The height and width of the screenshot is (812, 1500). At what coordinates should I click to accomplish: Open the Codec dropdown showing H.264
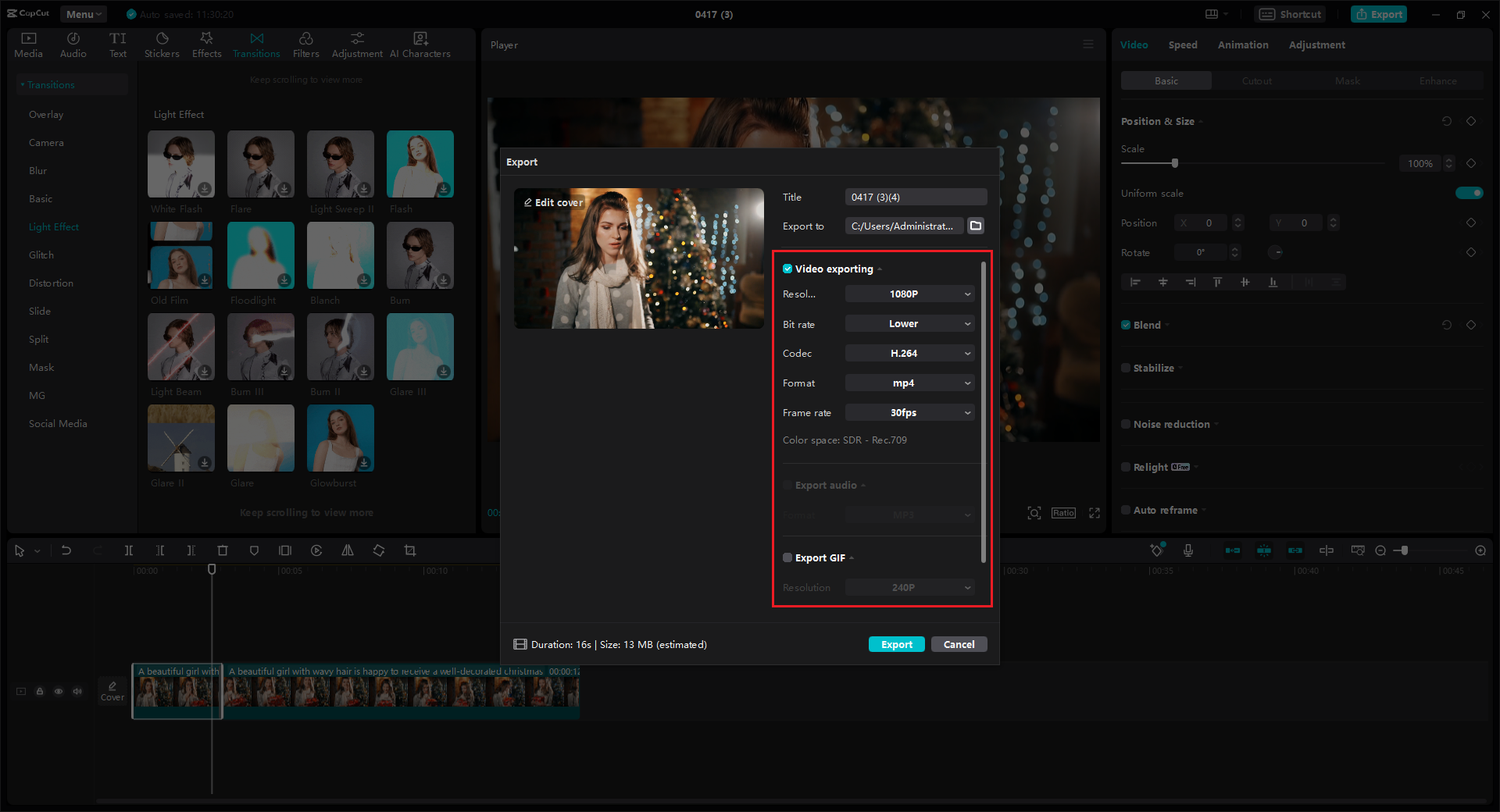pos(909,353)
